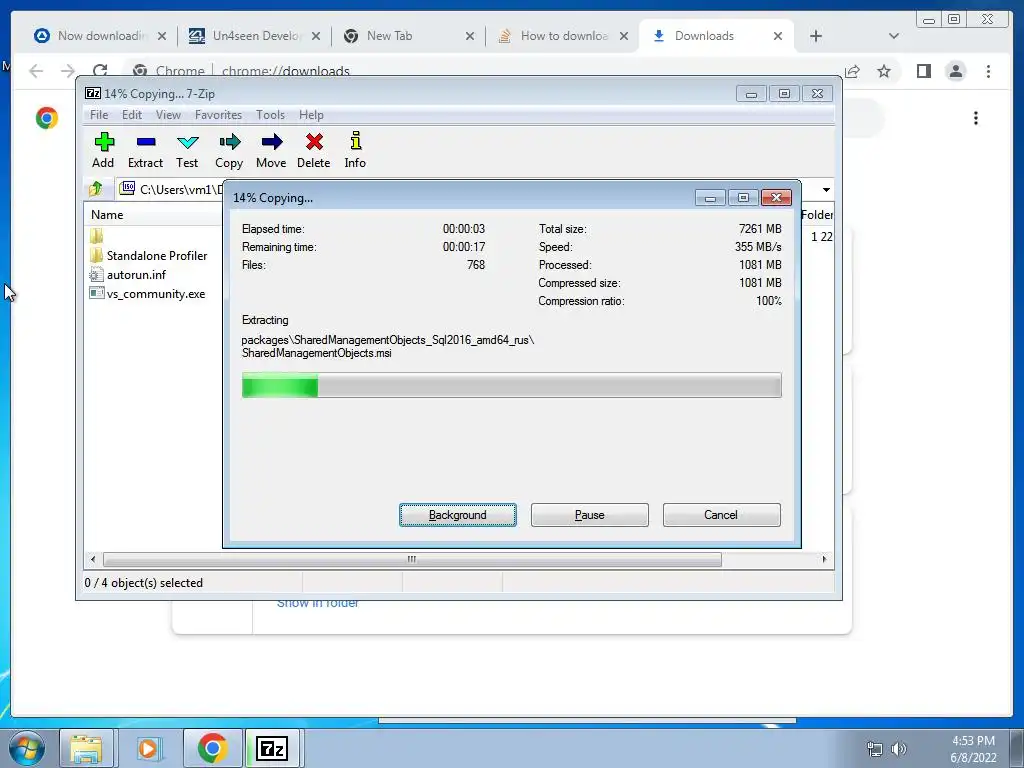This screenshot has width=1024, height=768.
Task: Close the Now downloading tab
Action: click(162, 36)
